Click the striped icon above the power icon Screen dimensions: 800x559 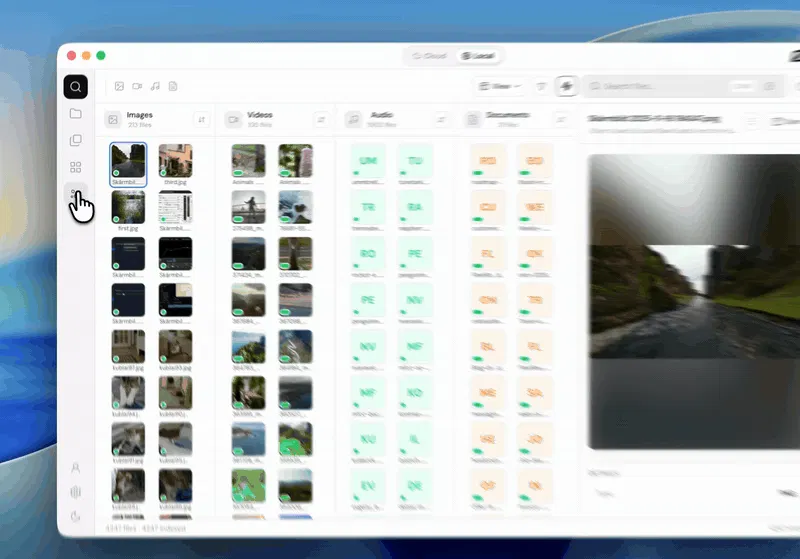coord(76,492)
